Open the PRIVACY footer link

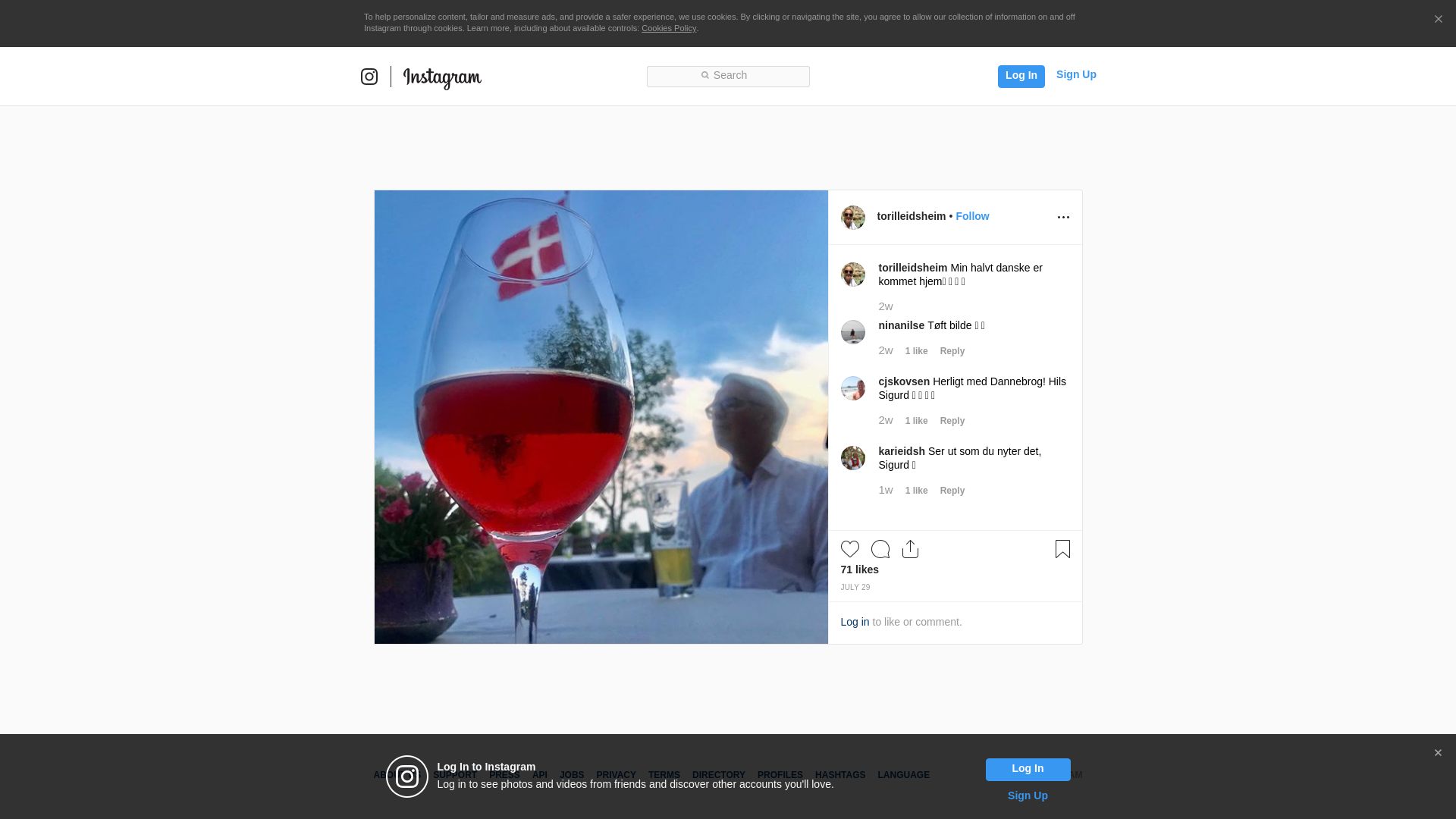pyautogui.click(x=616, y=775)
